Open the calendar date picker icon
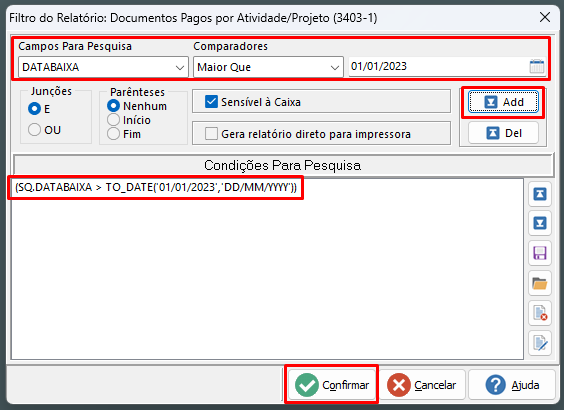Image resolution: width=564 pixels, height=410 pixels. (x=537, y=67)
